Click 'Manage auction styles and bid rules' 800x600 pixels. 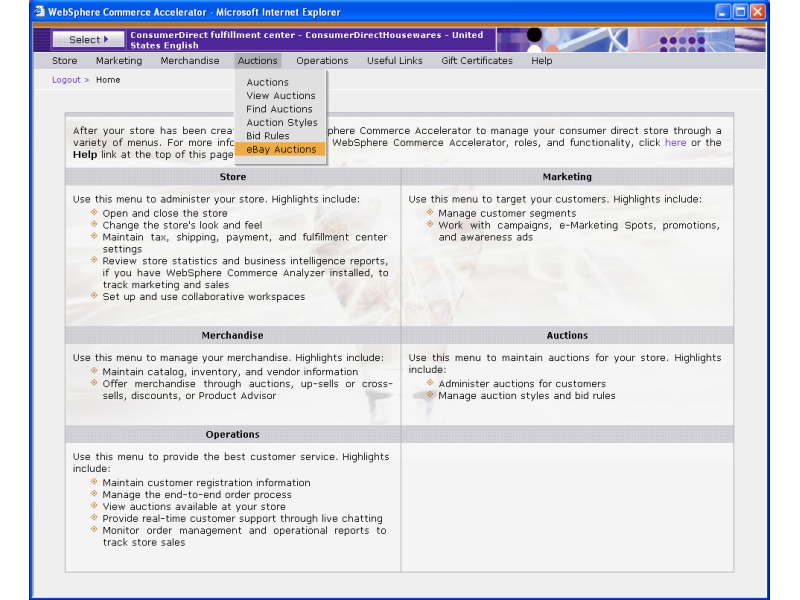(527, 395)
